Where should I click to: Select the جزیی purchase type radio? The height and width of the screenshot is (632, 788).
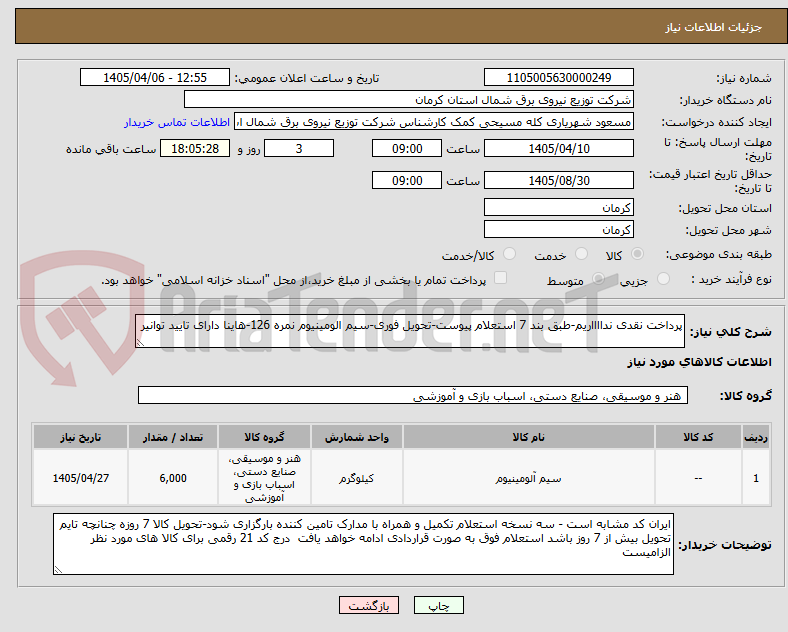pos(663,278)
